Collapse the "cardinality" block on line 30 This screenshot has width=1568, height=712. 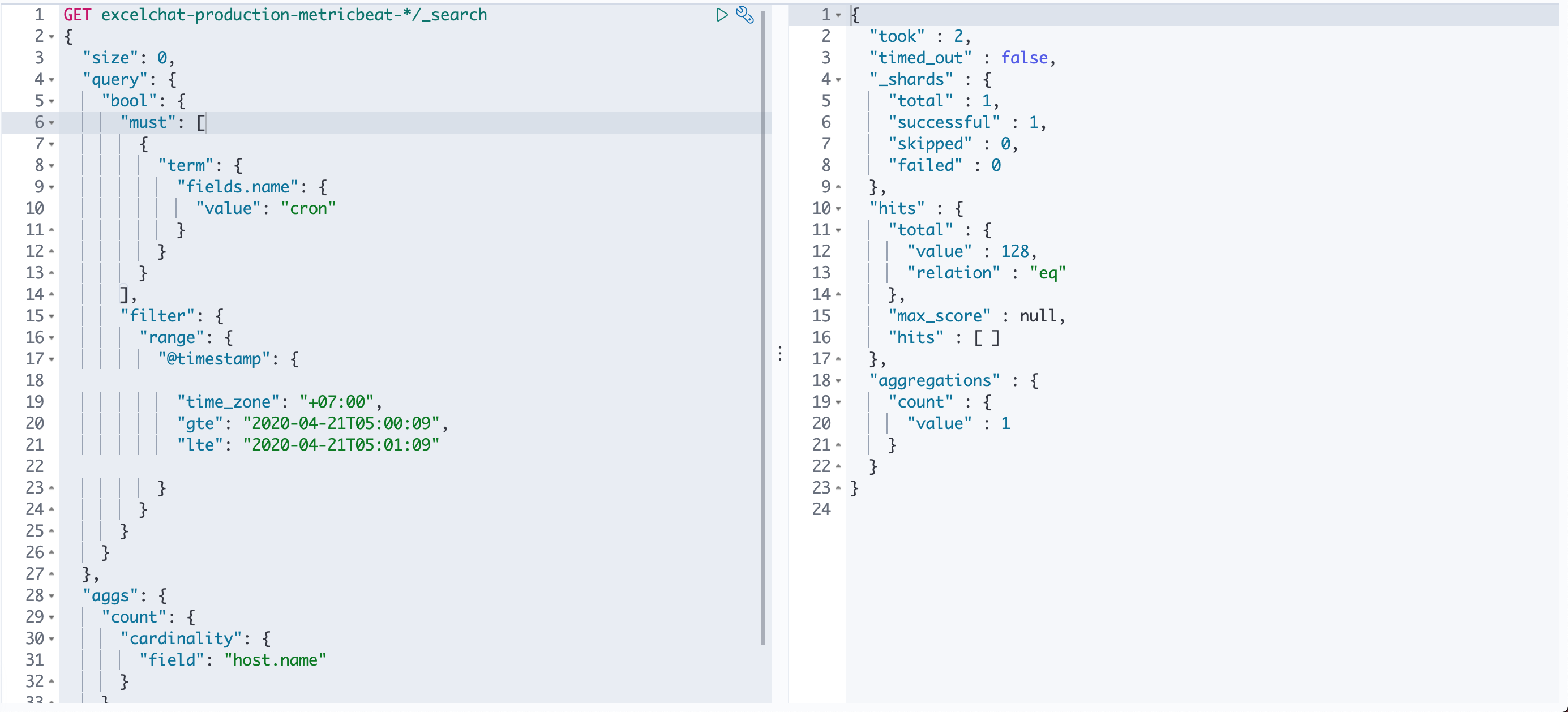(52, 639)
